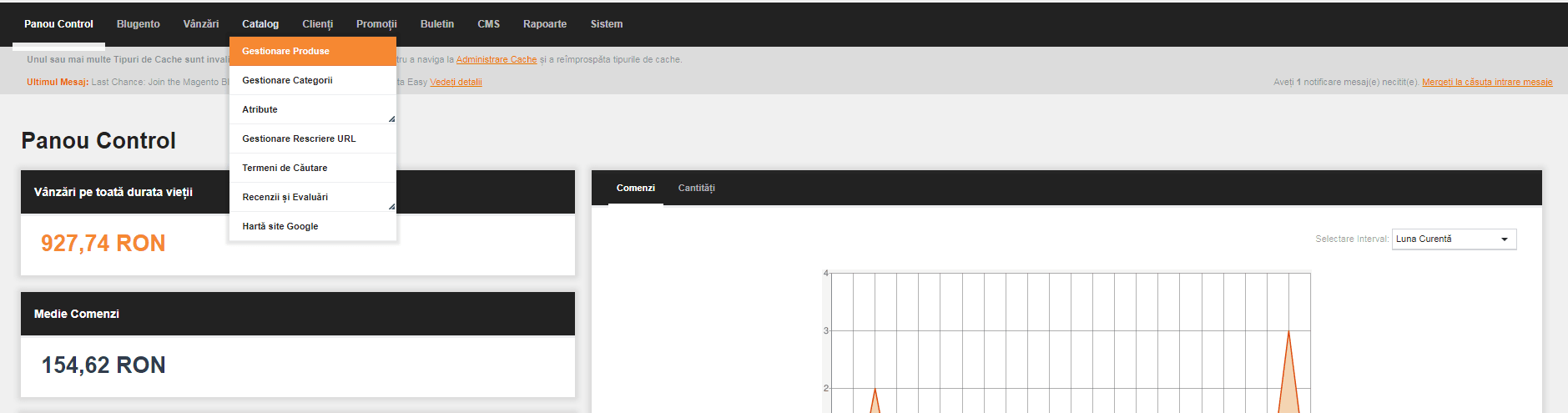Open the Rapoarte menu
The image size is (1568, 413).
pos(545,24)
